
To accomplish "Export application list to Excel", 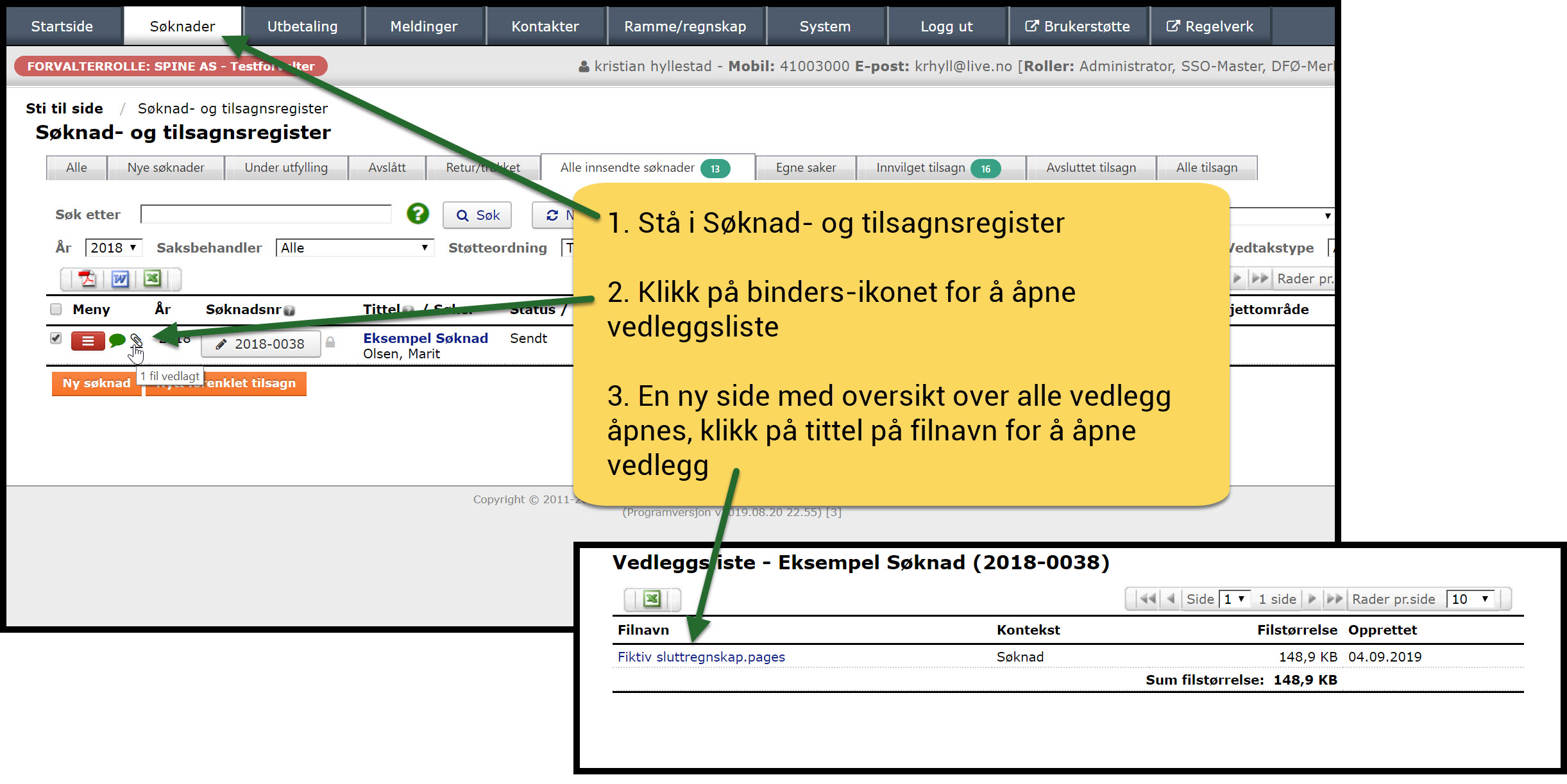I will pyautogui.click(x=152, y=279).
